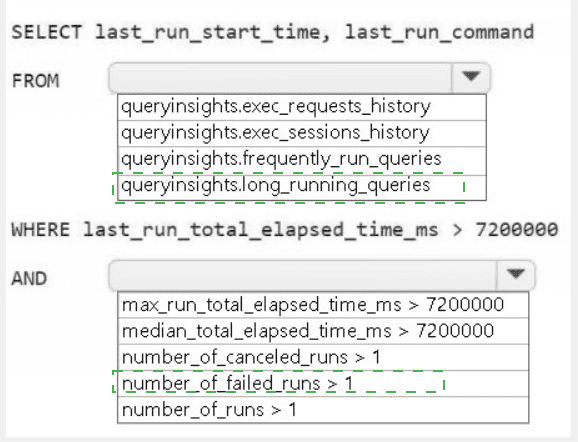Click the FROM keyword label
This screenshot has height=442, width=578.
(35, 80)
